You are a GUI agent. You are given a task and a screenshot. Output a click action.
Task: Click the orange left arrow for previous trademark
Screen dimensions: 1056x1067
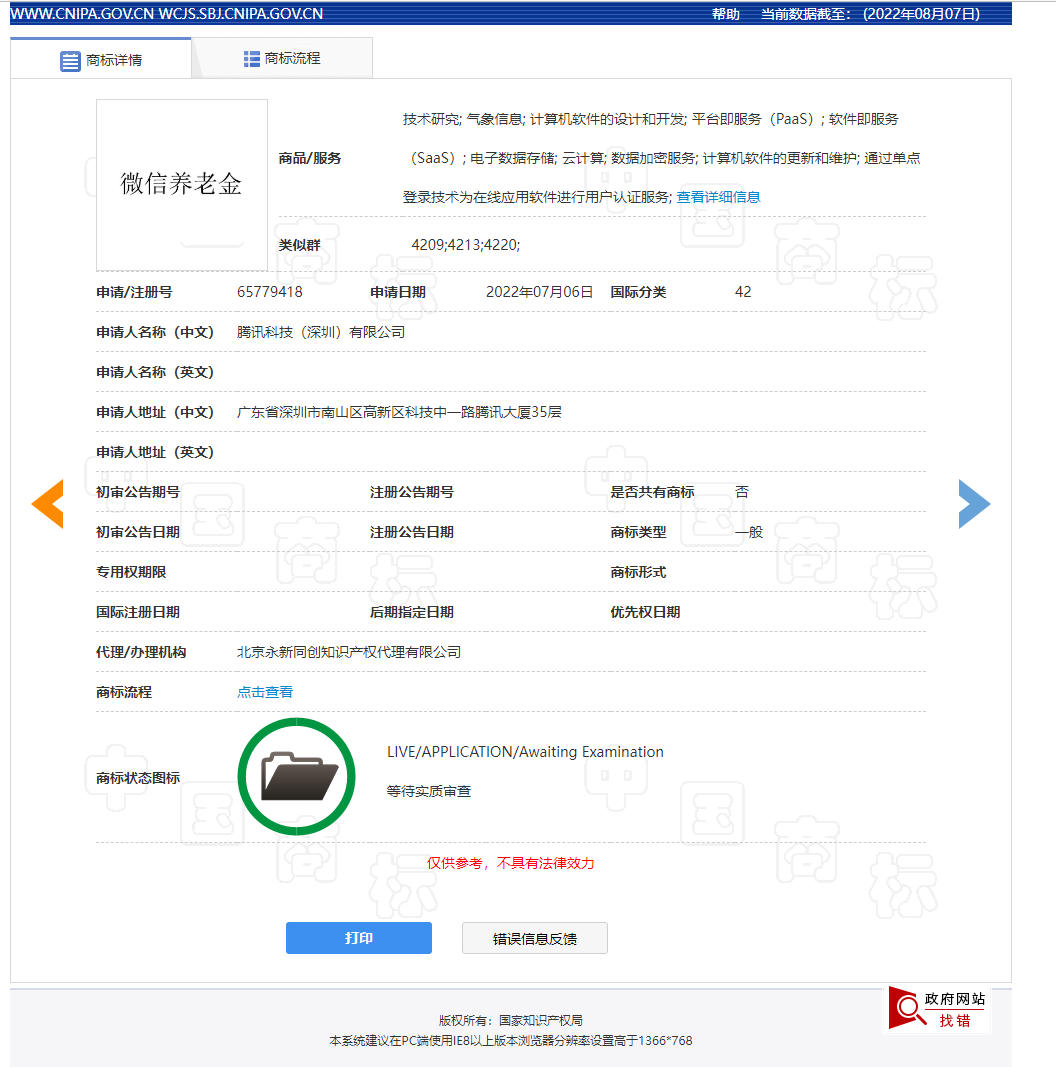(x=47, y=504)
